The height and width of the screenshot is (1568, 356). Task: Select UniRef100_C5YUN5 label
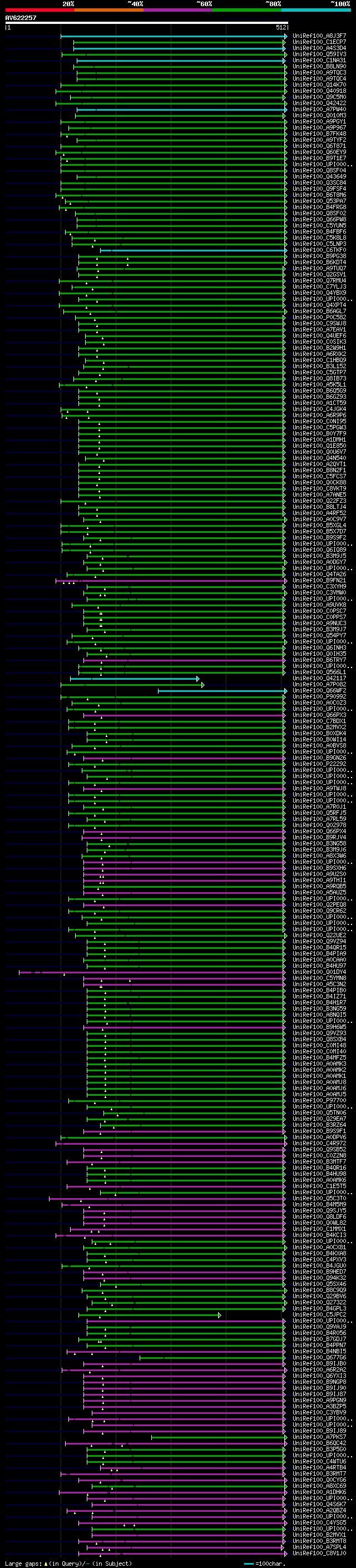tap(319, 226)
